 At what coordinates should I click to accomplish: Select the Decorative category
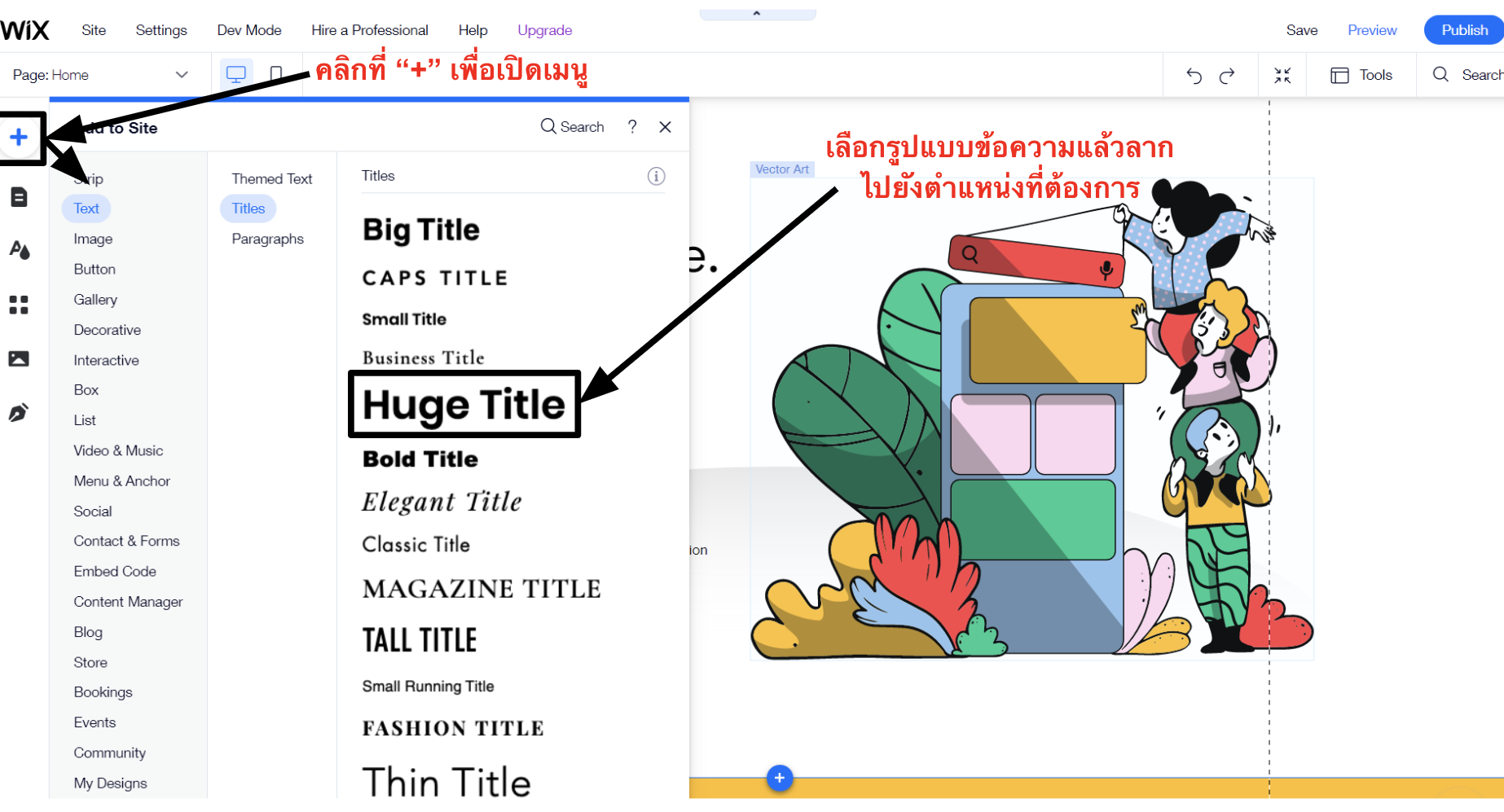click(108, 330)
